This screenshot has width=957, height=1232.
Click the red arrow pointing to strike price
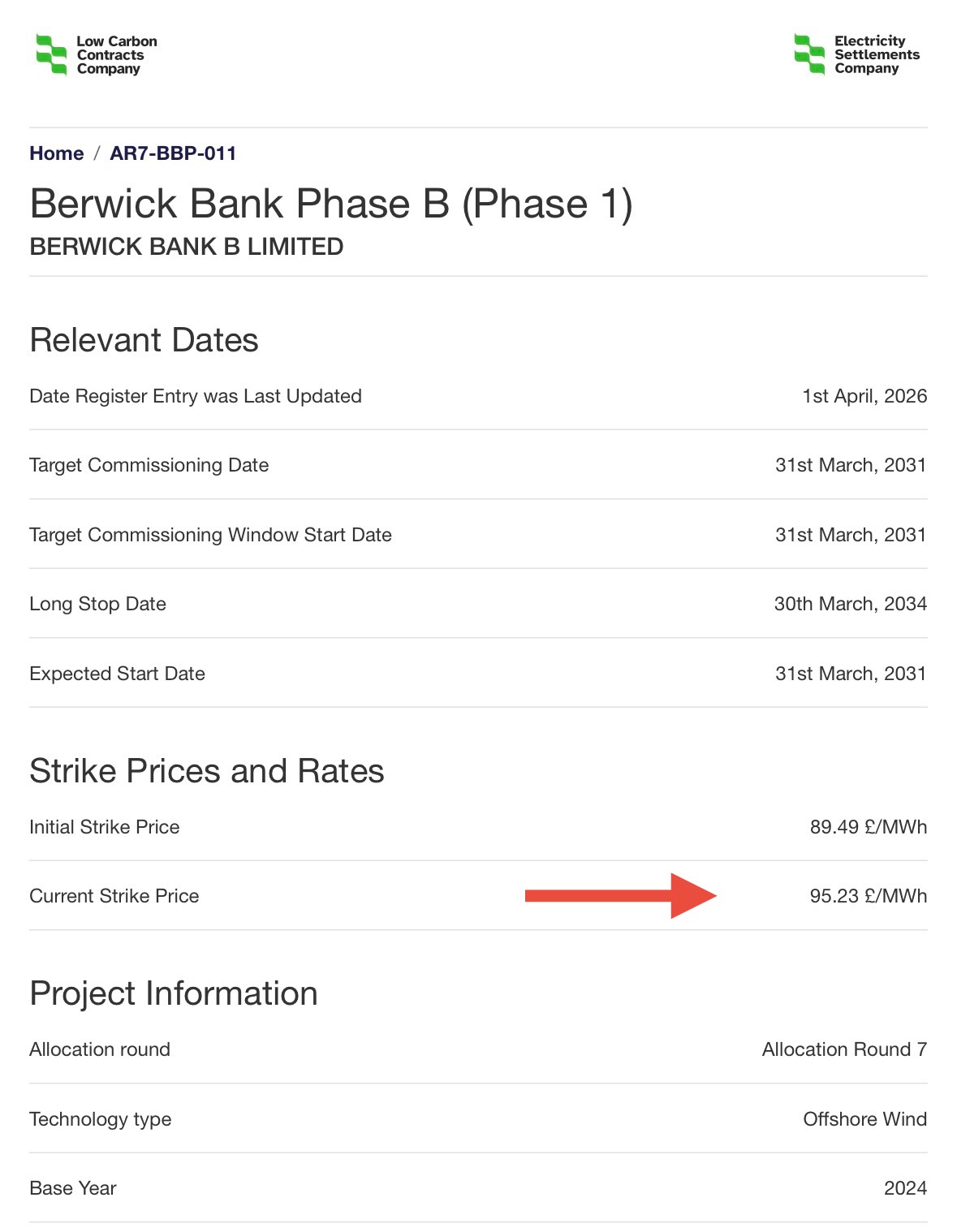pos(620,896)
